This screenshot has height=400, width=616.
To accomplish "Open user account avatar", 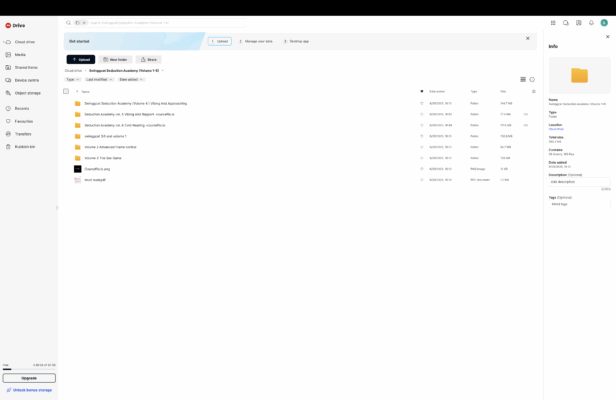I will (x=604, y=22).
